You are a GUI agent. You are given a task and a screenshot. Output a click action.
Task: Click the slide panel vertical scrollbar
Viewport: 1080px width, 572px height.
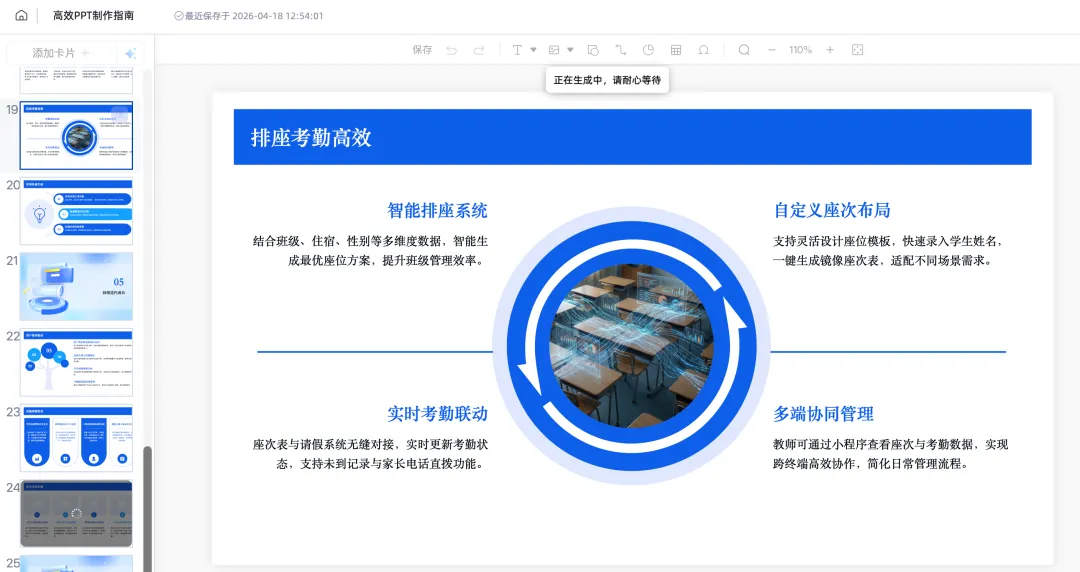click(x=147, y=509)
